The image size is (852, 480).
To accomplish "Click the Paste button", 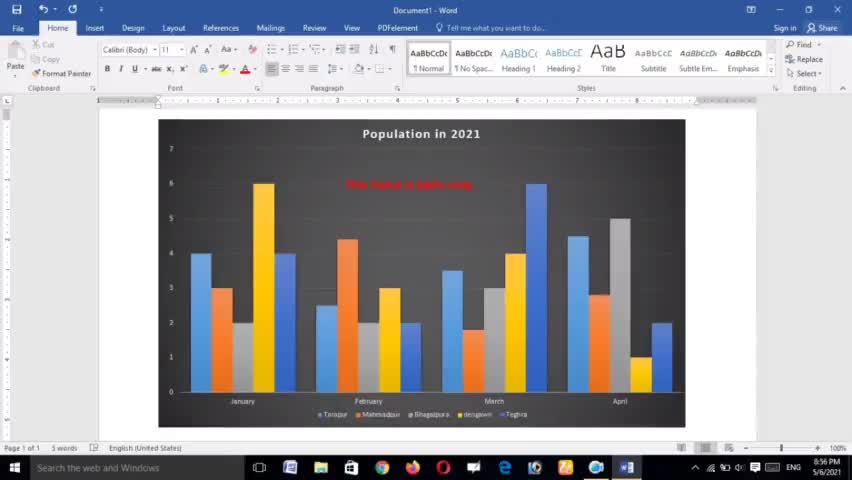I will (15, 59).
